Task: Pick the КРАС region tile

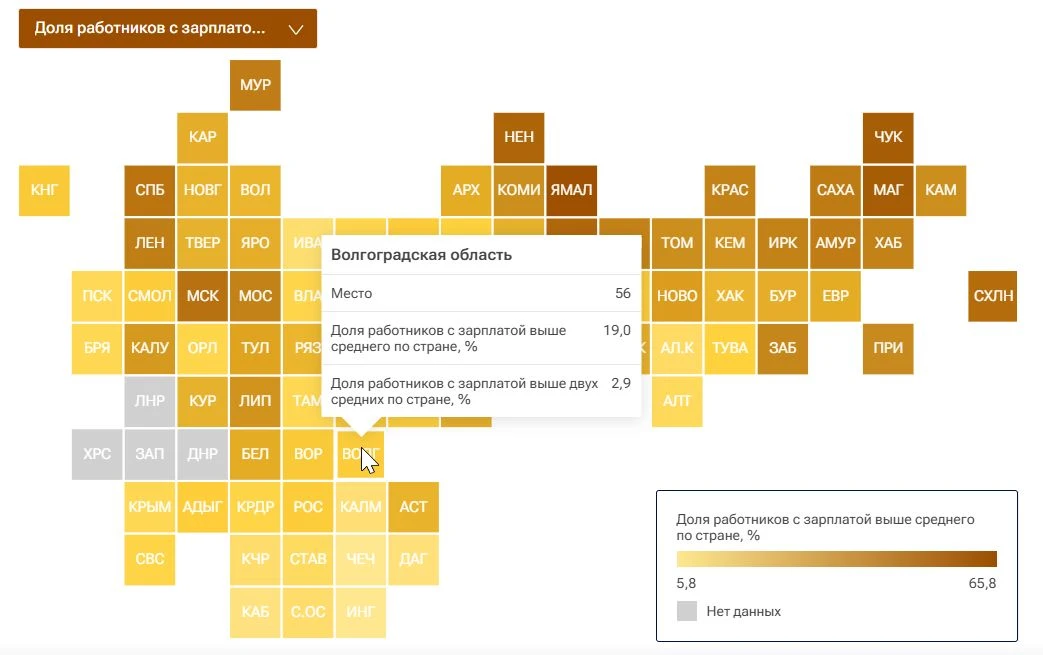Action: 730,190
